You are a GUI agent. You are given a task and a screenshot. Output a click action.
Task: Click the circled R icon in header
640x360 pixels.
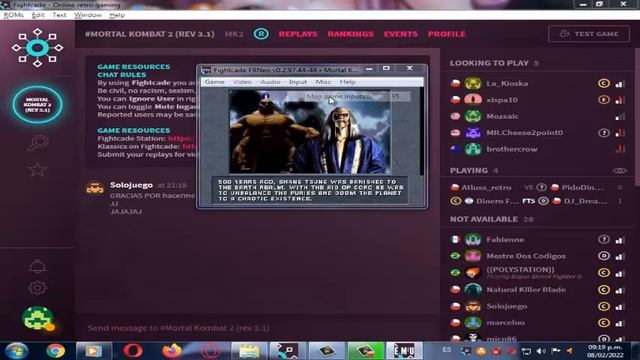click(x=261, y=34)
